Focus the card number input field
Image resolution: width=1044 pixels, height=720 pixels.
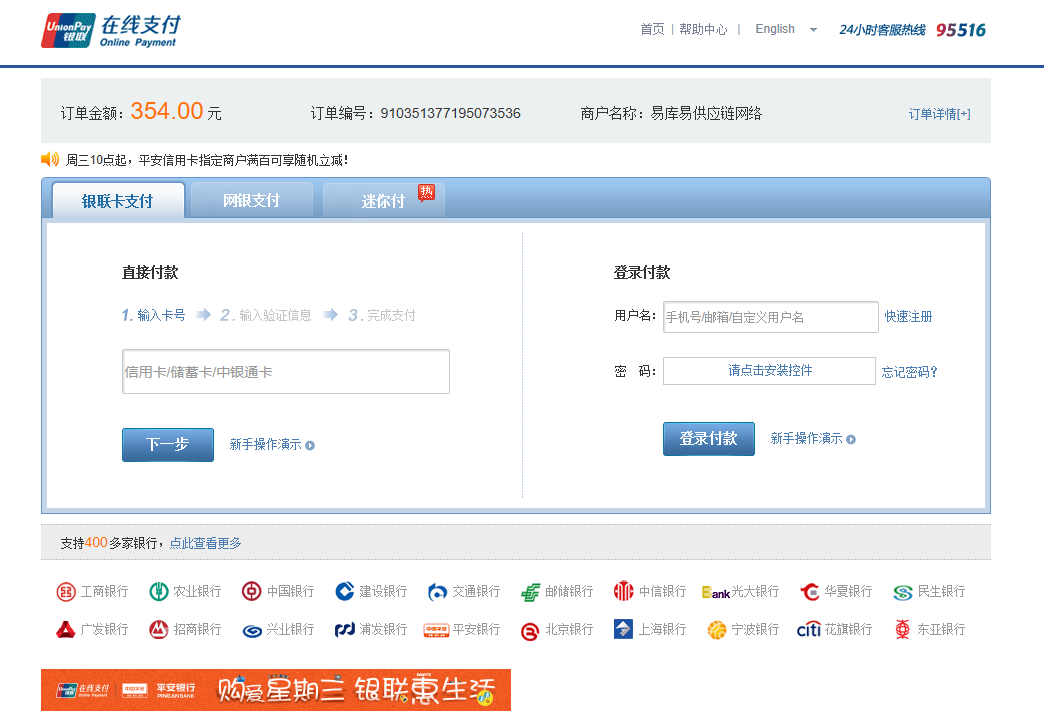(286, 372)
